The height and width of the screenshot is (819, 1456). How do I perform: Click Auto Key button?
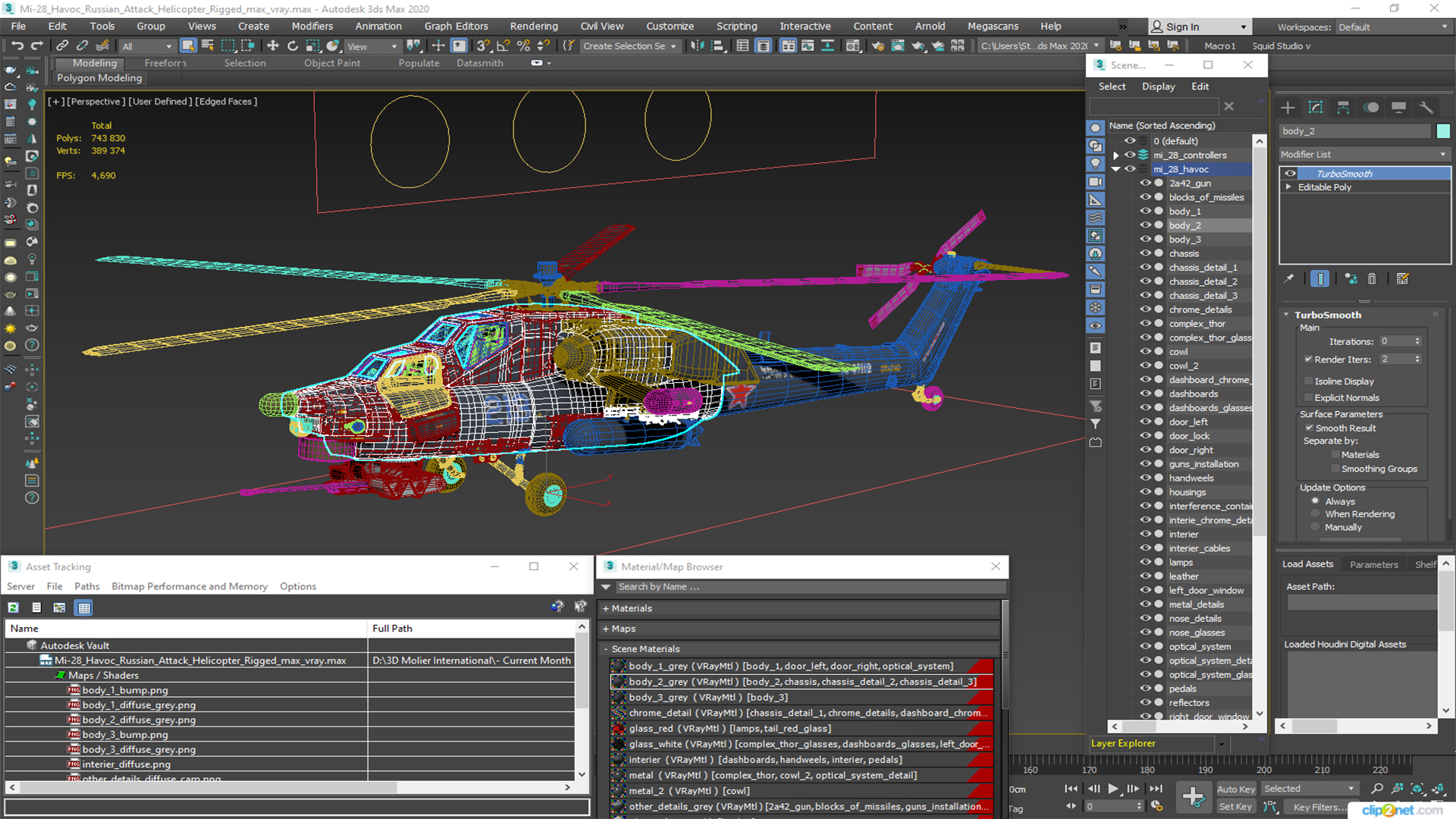[x=1235, y=789]
